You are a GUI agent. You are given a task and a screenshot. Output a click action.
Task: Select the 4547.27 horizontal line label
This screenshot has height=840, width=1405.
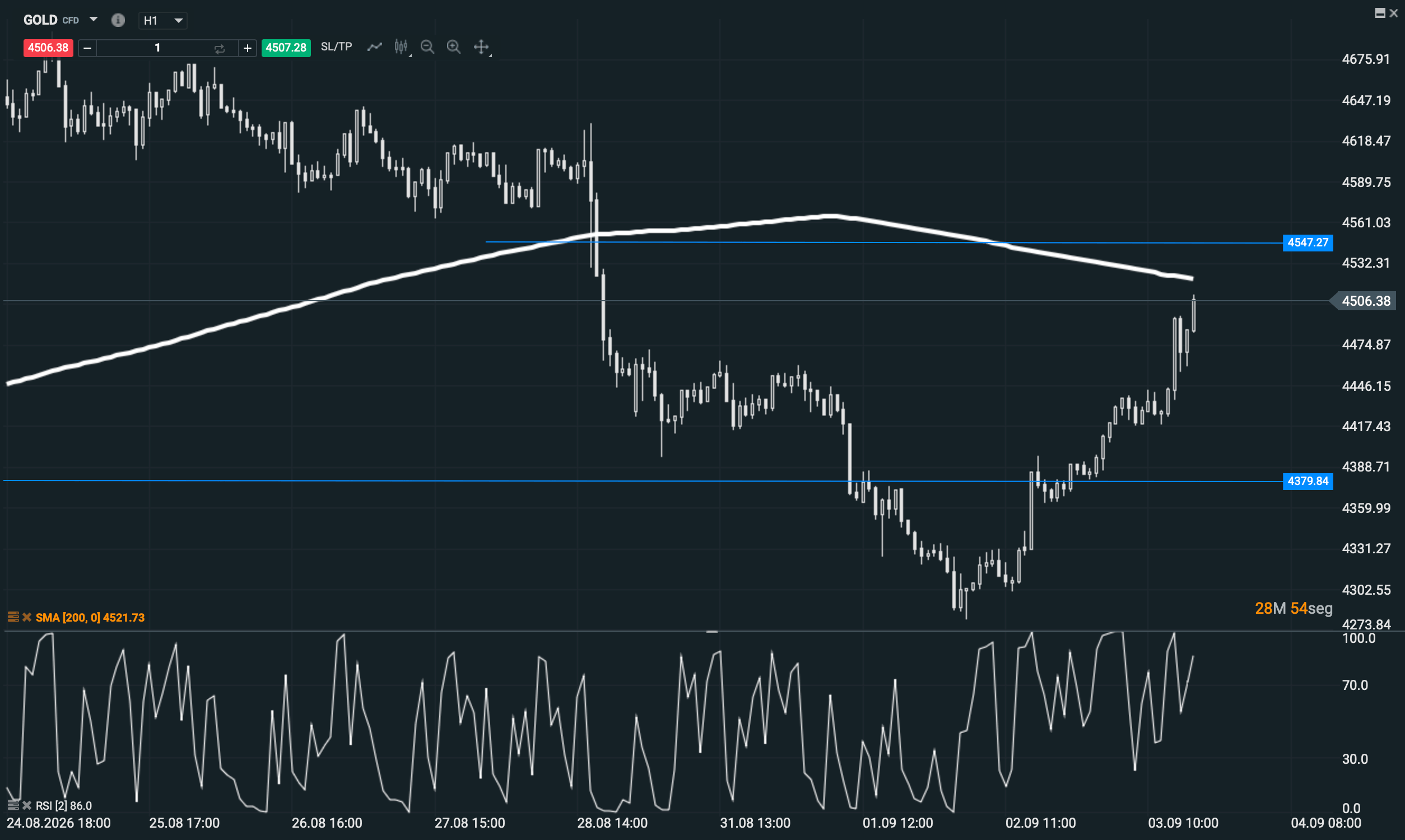point(1308,243)
